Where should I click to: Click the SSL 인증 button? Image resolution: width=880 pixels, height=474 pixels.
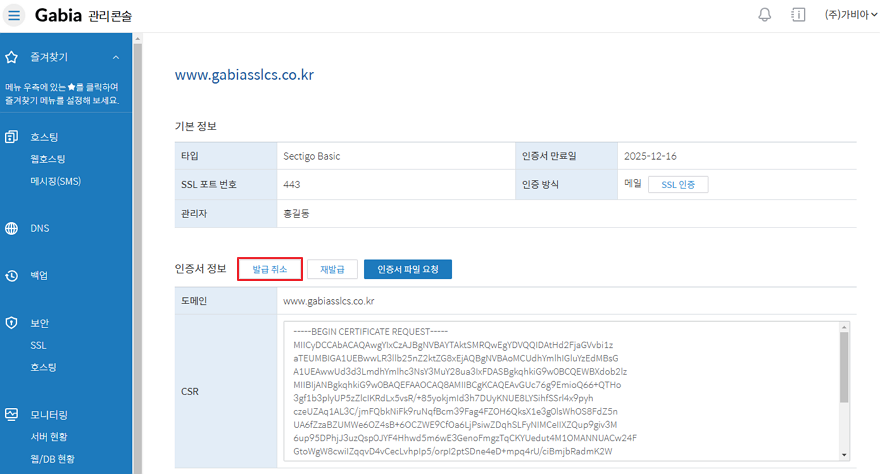point(678,185)
